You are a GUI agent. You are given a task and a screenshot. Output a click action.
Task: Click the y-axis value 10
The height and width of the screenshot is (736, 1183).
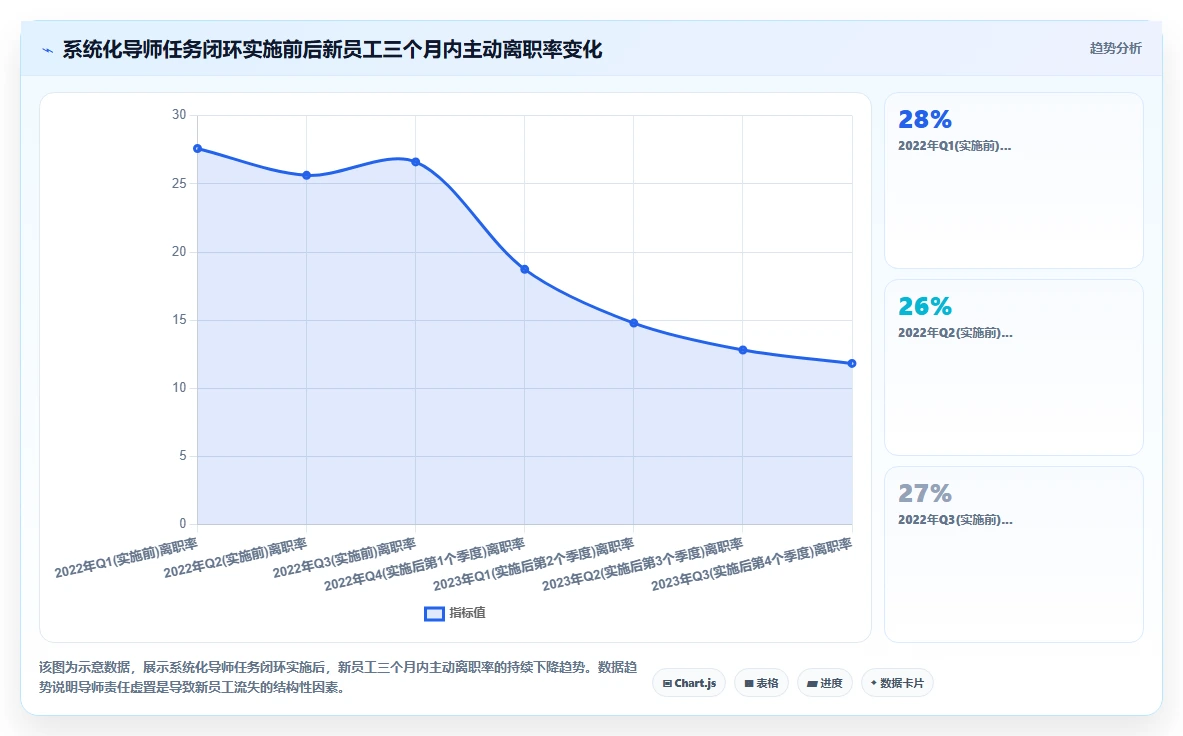pos(179,387)
